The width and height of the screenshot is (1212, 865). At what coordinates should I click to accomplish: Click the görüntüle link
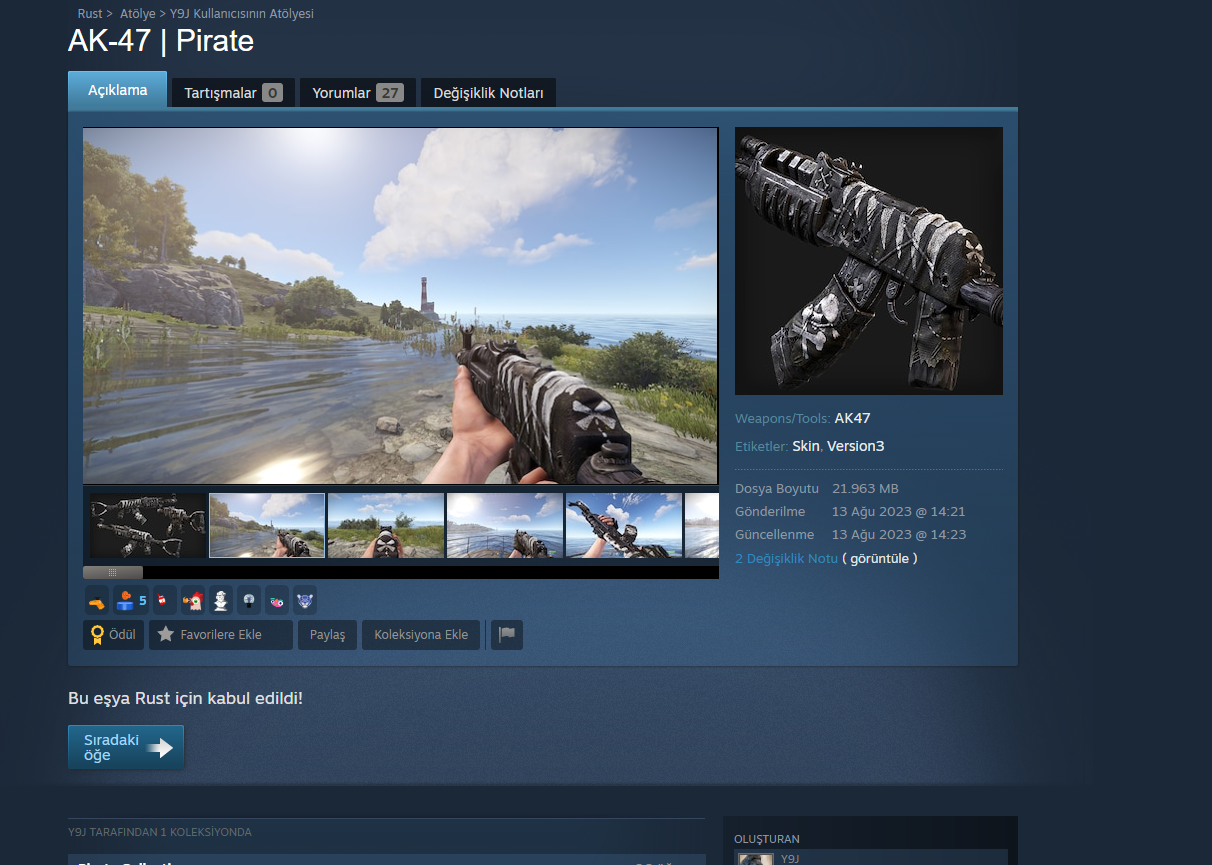point(880,558)
